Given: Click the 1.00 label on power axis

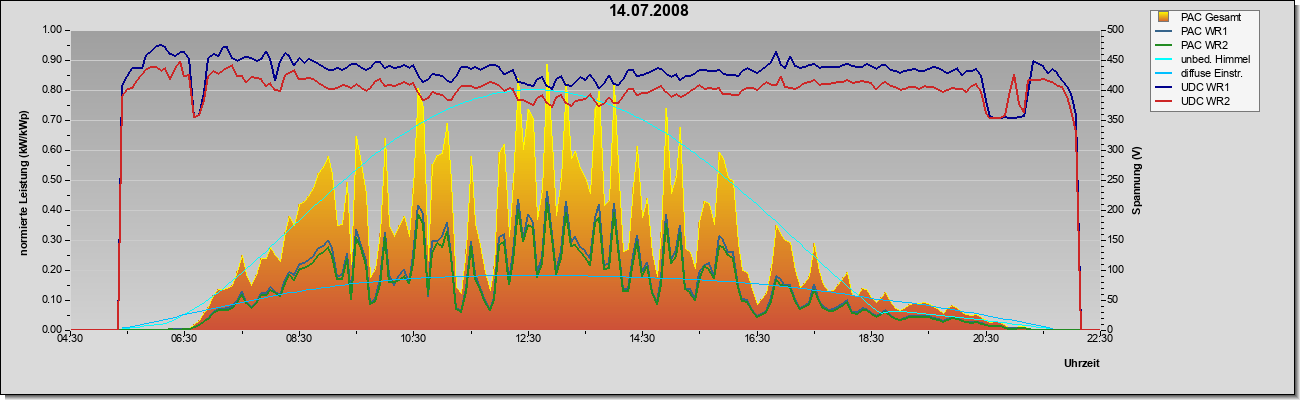Looking at the screenshot, I should point(51,30).
